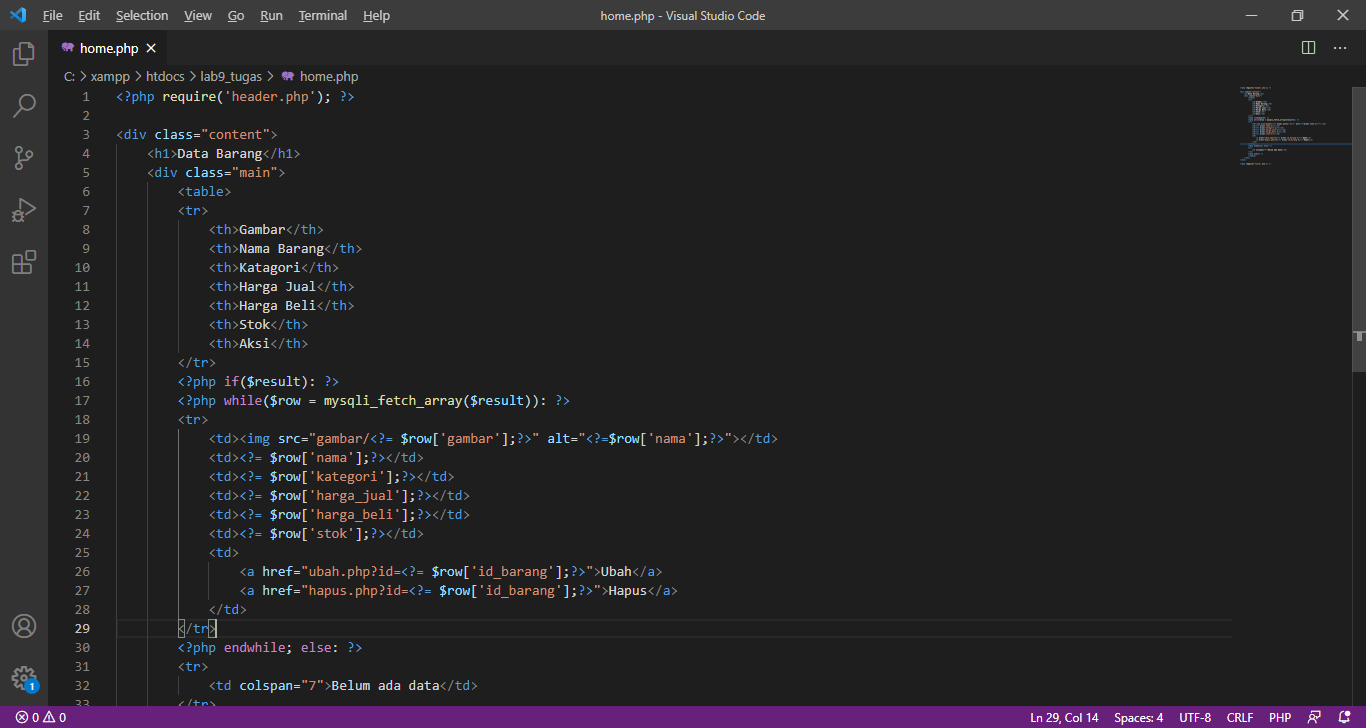The width and height of the screenshot is (1366, 728).
Task: Open the Run menu
Action: (x=271, y=15)
